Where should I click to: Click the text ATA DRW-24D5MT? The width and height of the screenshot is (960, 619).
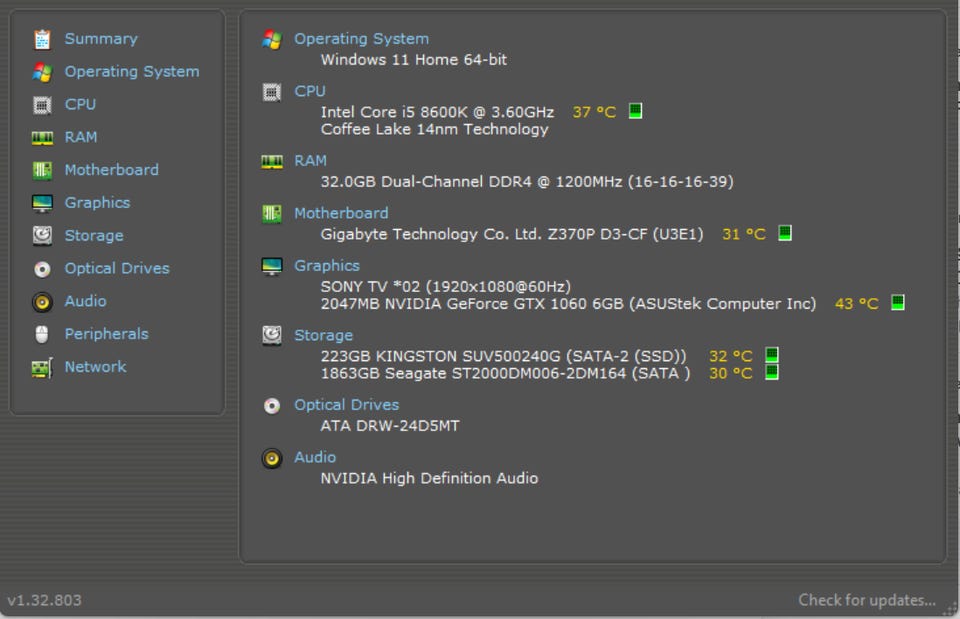pos(390,426)
